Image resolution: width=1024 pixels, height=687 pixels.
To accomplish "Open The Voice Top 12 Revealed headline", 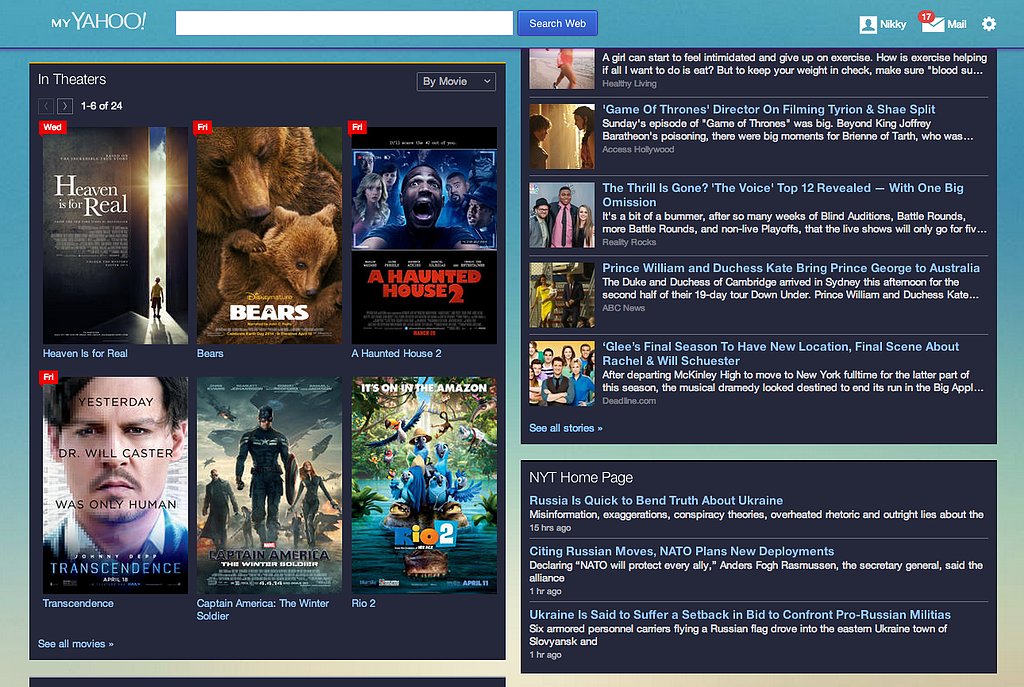I will point(782,195).
